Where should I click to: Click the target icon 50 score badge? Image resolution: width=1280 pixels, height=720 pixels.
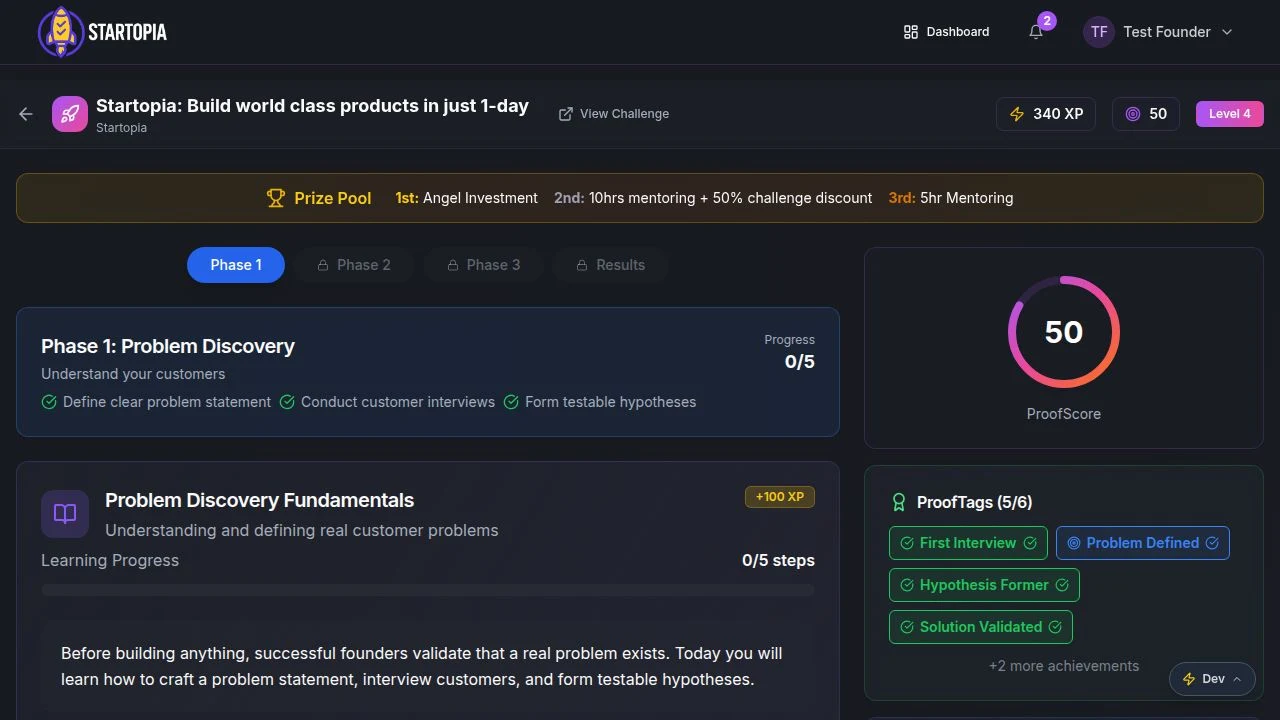tap(1146, 114)
